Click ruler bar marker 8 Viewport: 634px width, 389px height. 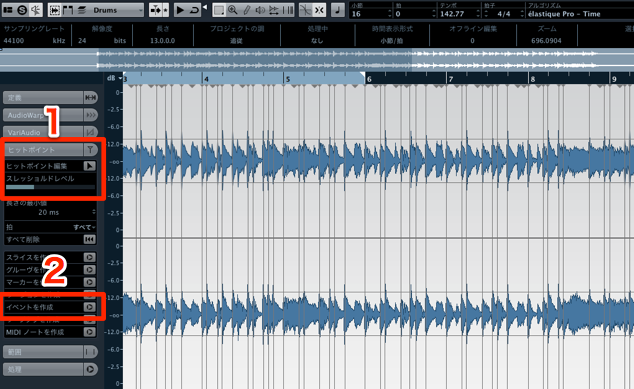click(533, 79)
